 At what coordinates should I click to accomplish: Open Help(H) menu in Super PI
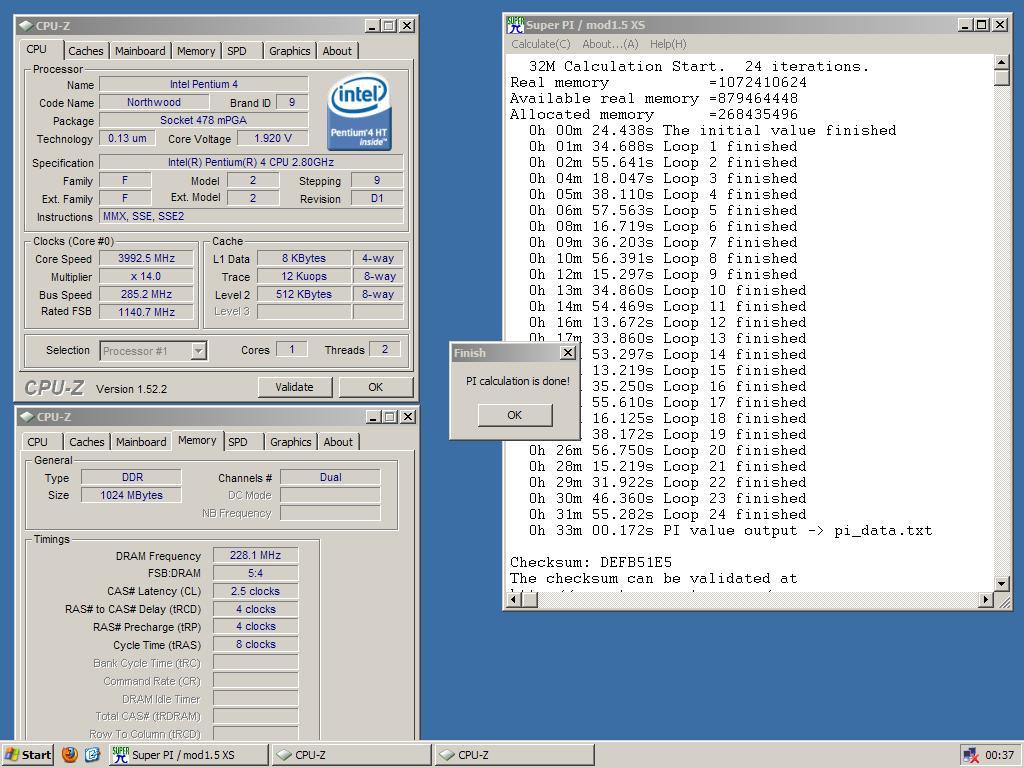tap(668, 44)
